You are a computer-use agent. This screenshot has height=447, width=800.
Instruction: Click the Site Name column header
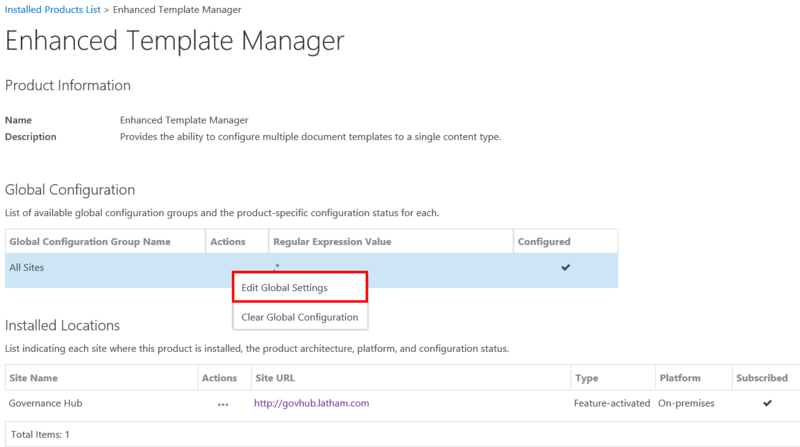coord(33,378)
